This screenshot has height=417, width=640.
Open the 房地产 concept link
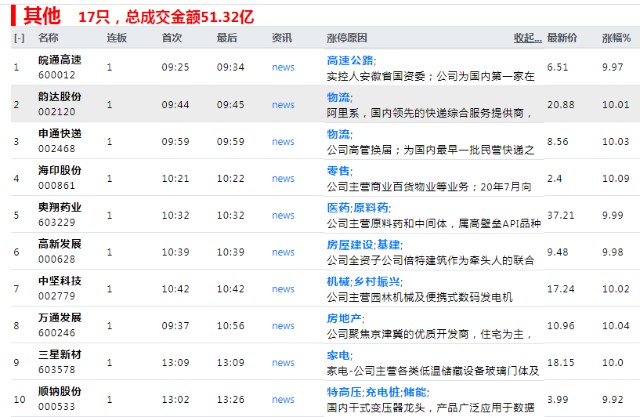[344, 318]
